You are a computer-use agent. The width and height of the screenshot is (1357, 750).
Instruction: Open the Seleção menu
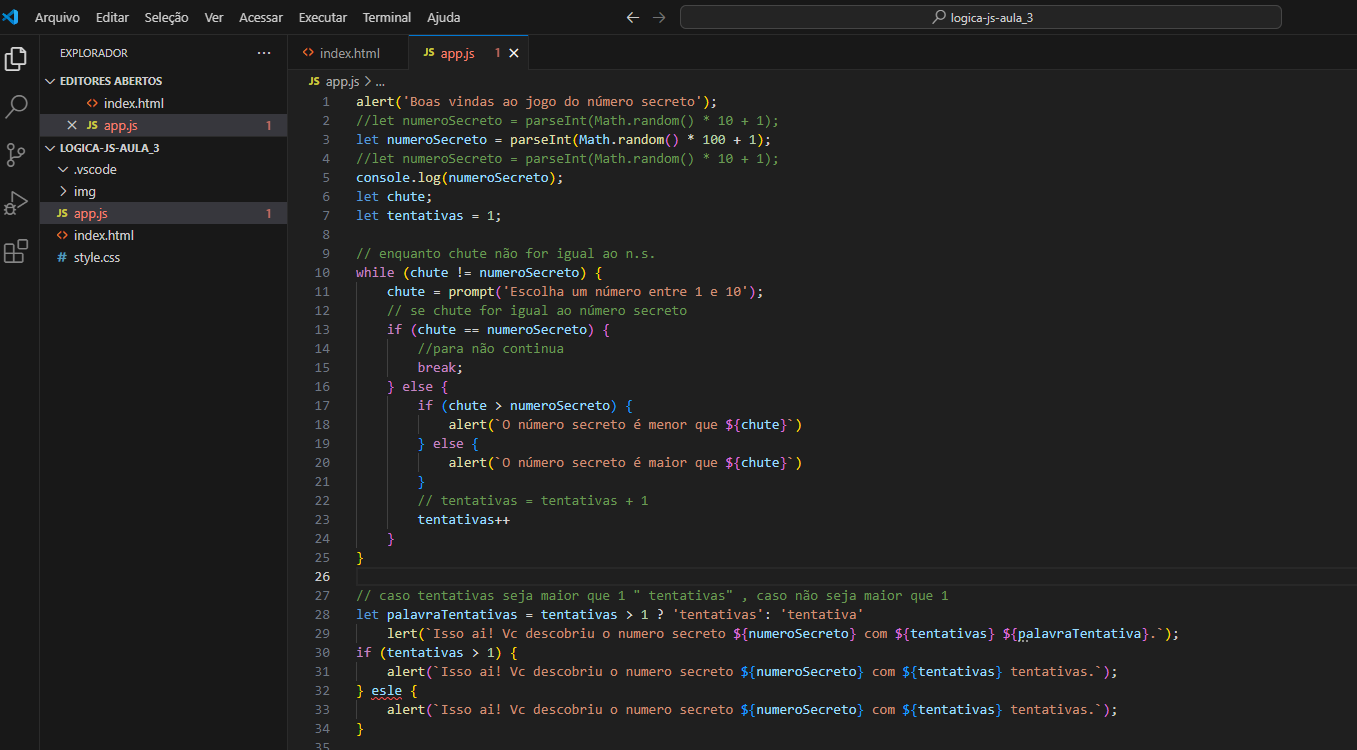click(166, 18)
